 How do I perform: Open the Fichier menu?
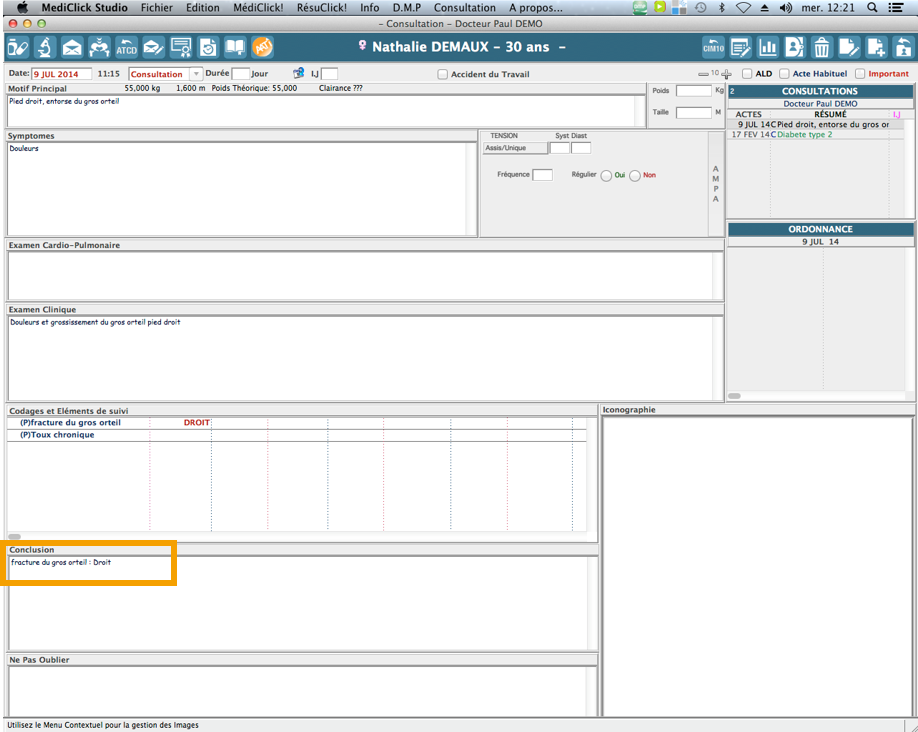(157, 8)
